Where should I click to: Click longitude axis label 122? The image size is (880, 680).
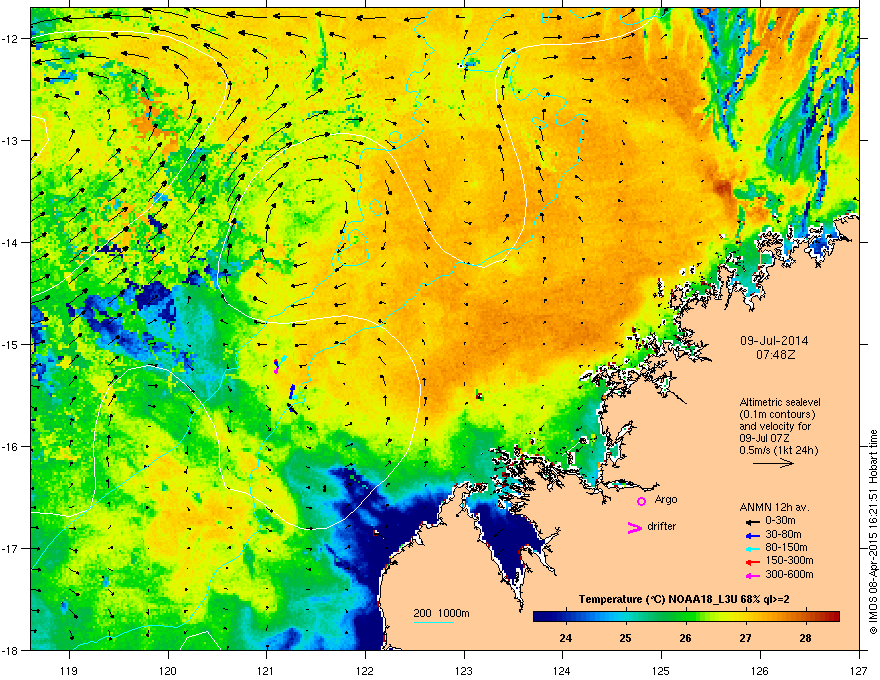click(x=365, y=670)
